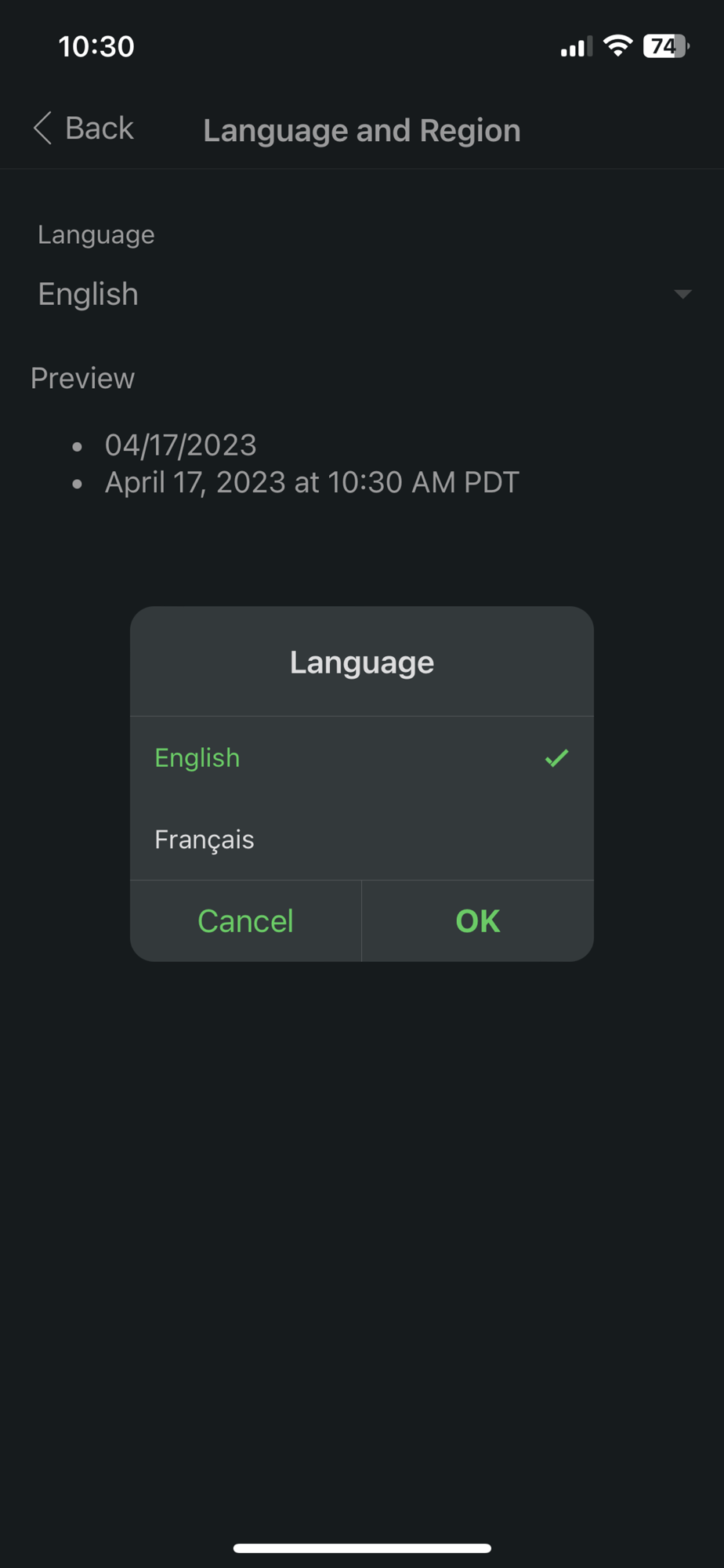
Task: Tap the Language field label
Action: 96,235
